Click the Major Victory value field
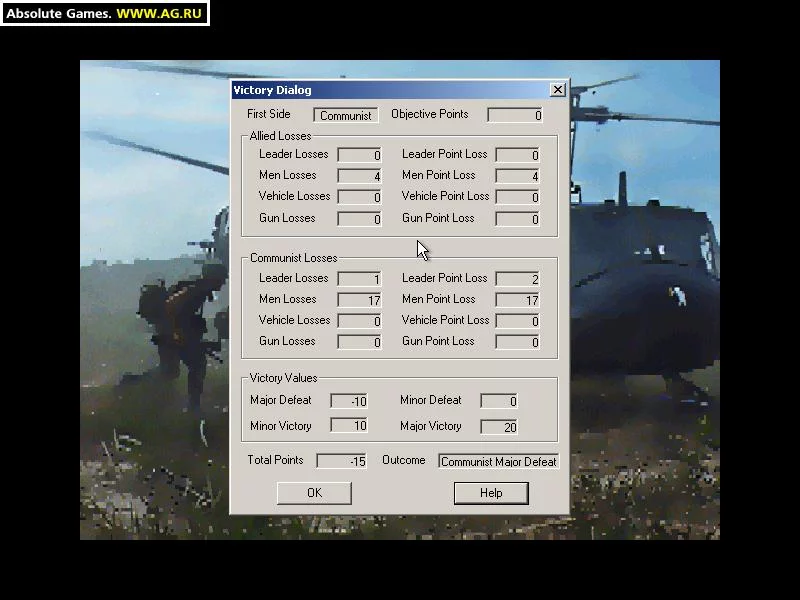Image resolution: width=800 pixels, height=600 pixels. click(499, 427)
